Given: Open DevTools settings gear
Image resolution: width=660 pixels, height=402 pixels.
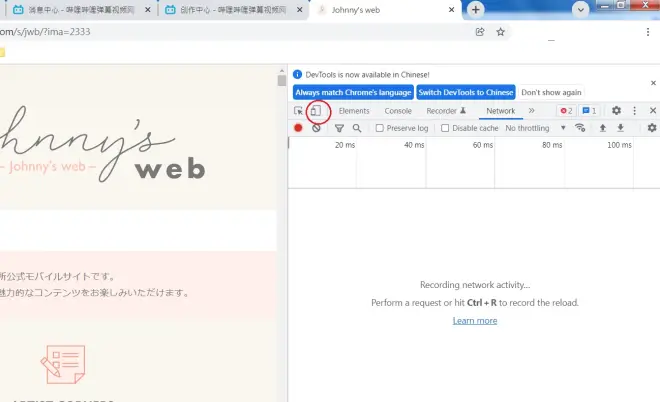Looking at the screenshot, I should point(616,111).
